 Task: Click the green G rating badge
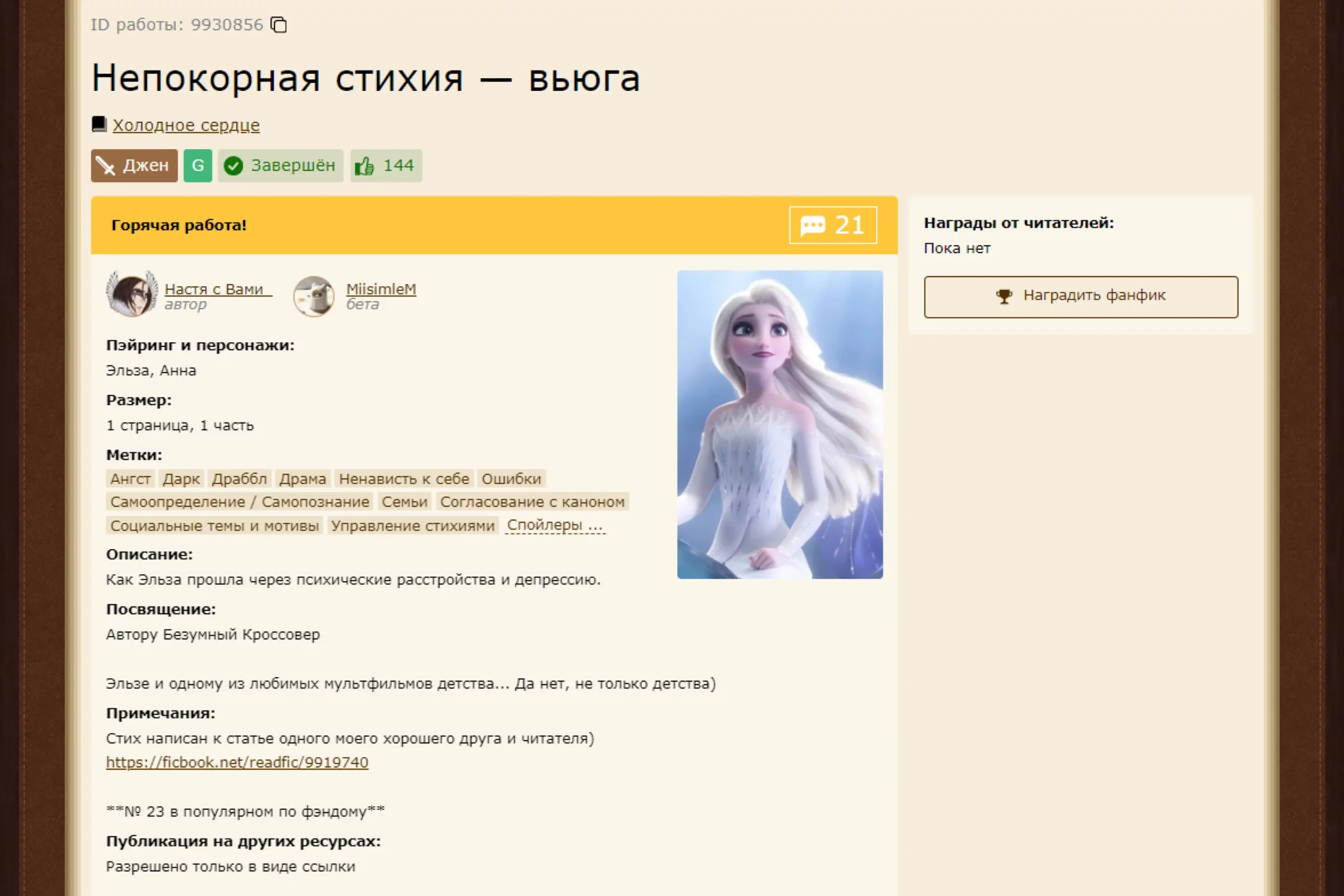[198, 166]
